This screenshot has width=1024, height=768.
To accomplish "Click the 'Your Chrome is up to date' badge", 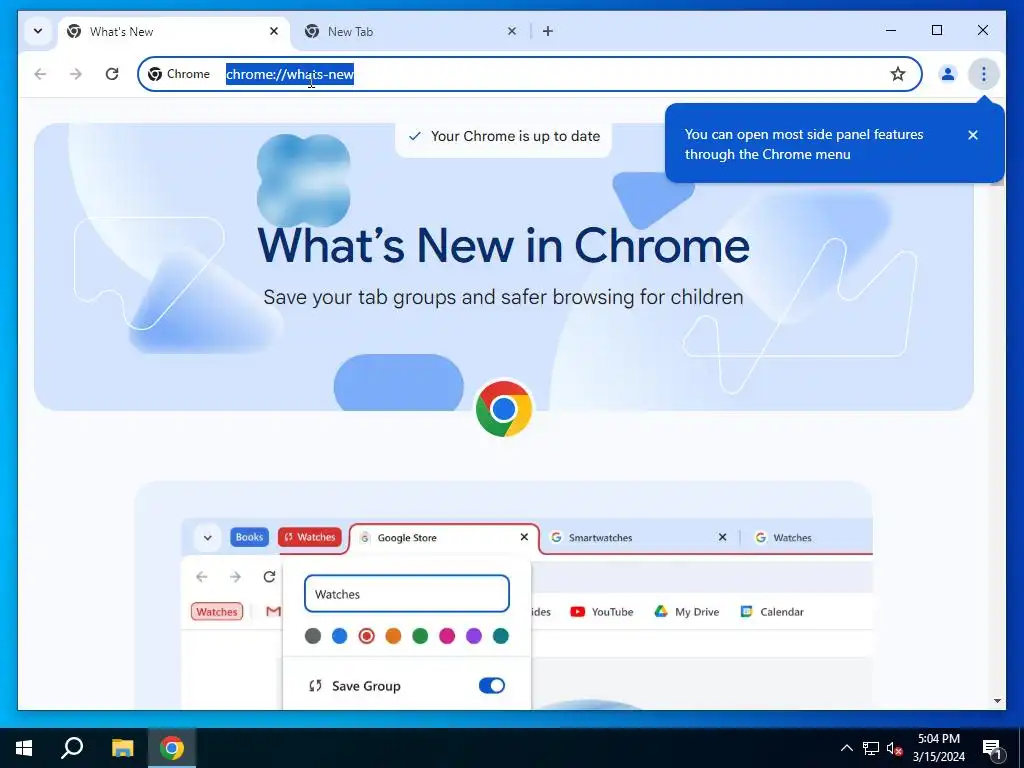I will 504,136.
